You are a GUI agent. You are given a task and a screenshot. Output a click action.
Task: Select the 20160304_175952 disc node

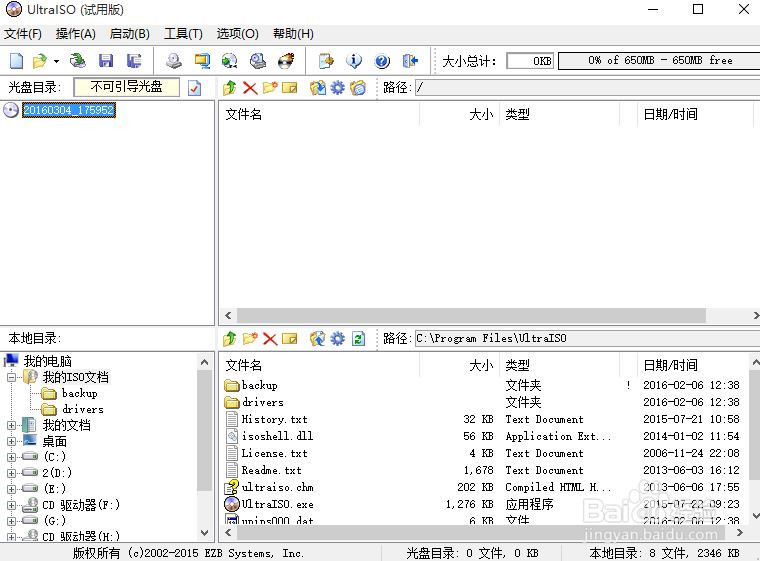tap(69, 110)
